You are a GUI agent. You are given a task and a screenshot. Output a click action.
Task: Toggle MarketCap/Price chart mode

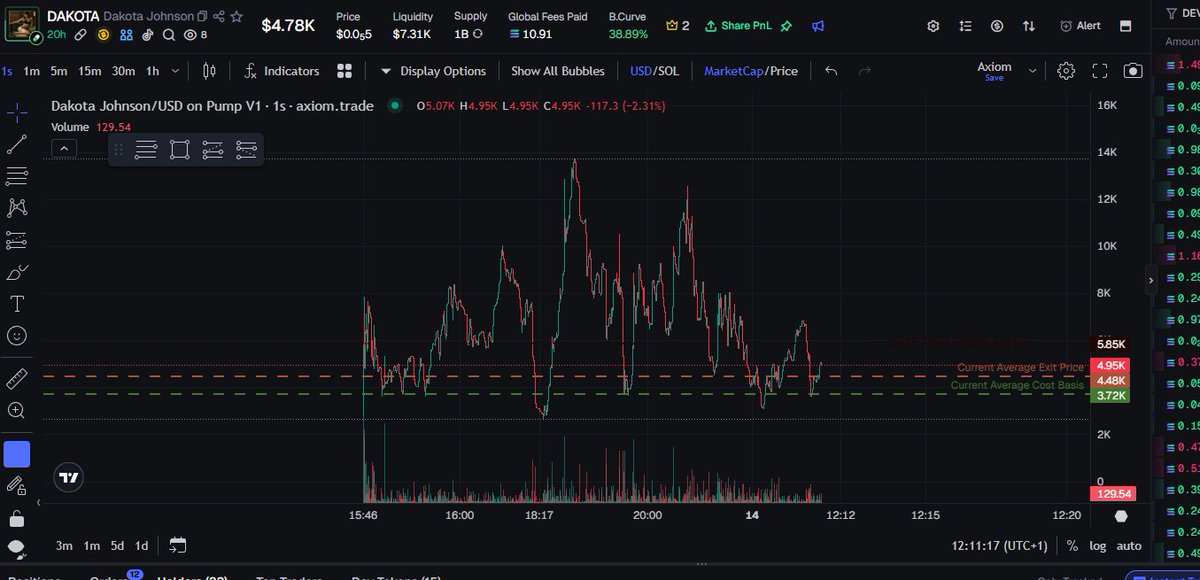click(x=751, y=71)
